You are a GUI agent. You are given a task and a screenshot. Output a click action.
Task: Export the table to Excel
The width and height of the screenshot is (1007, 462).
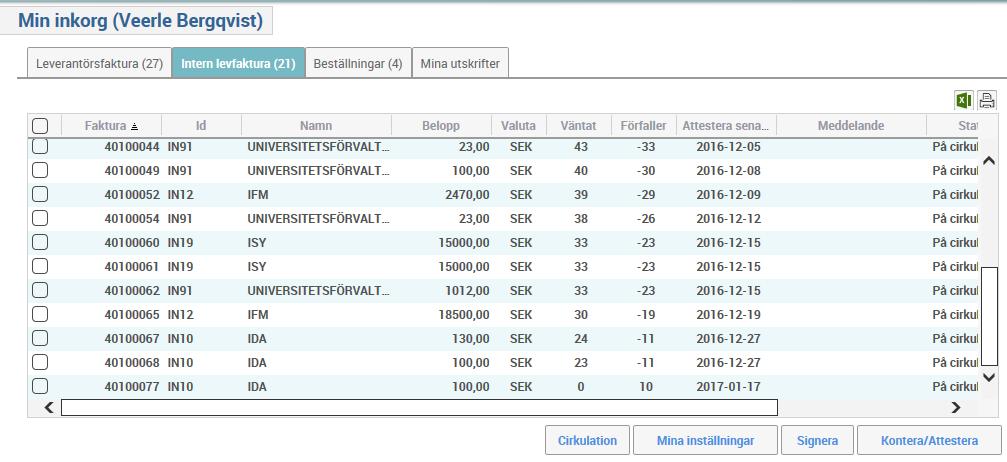tap(963, 100)
